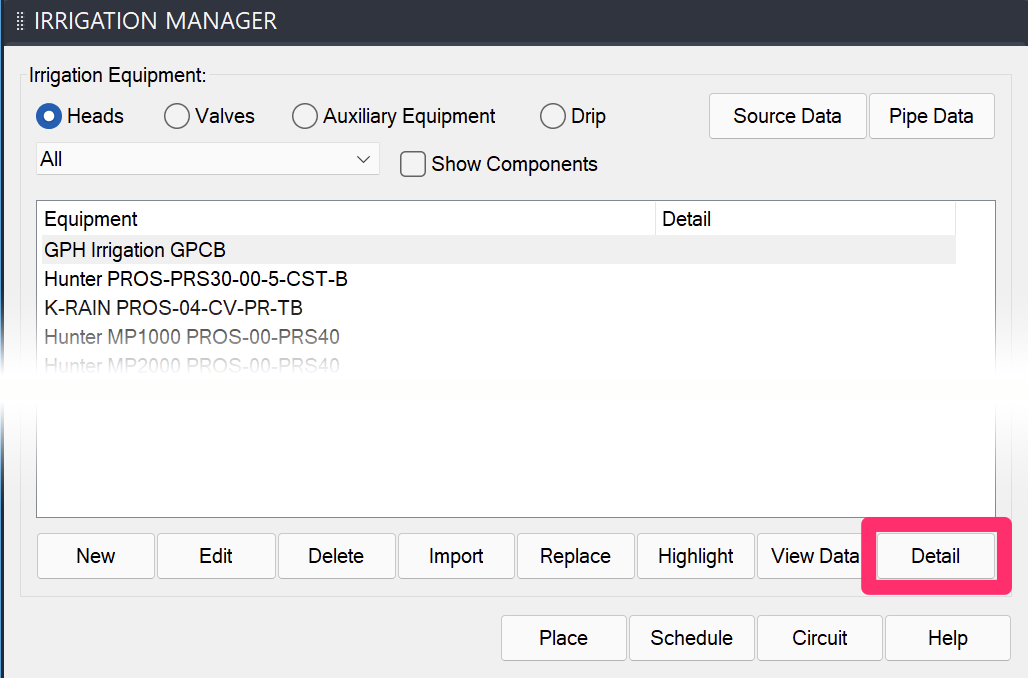Select K-RAIN PROS-04-CV-PR-TB row
Image resolution: width=1028 pixels, height=678 pixels.
point(498,308)
